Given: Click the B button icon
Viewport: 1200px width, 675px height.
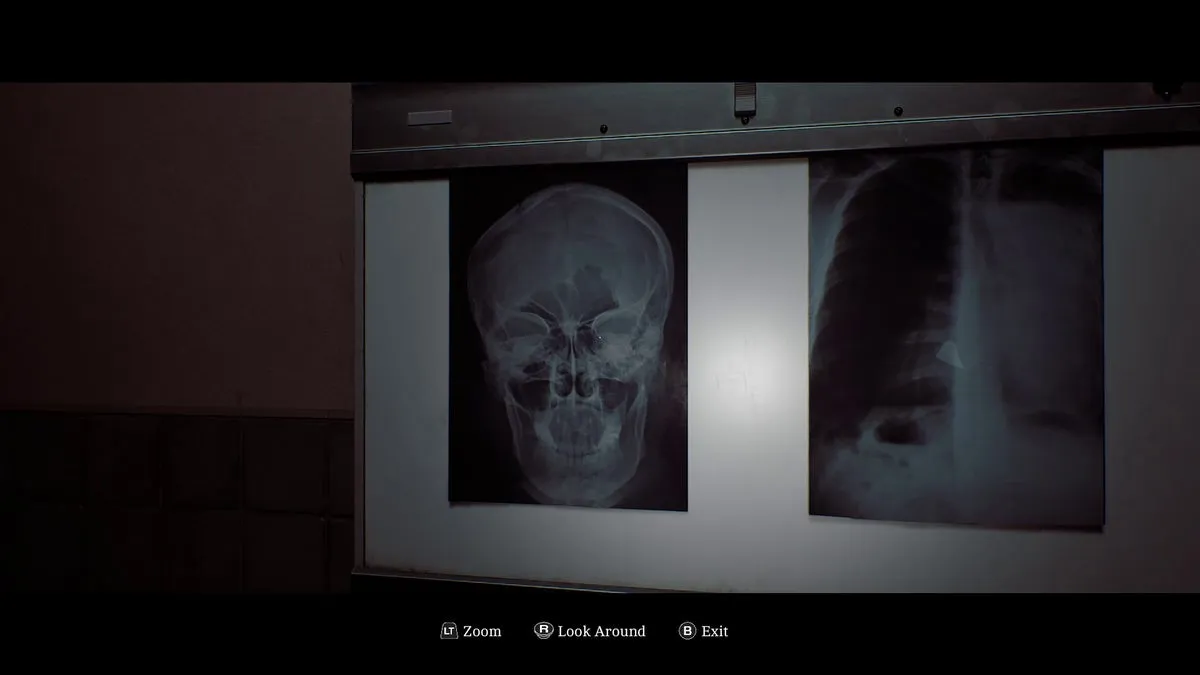Looking at the screenshot, I should click(687, 631).
